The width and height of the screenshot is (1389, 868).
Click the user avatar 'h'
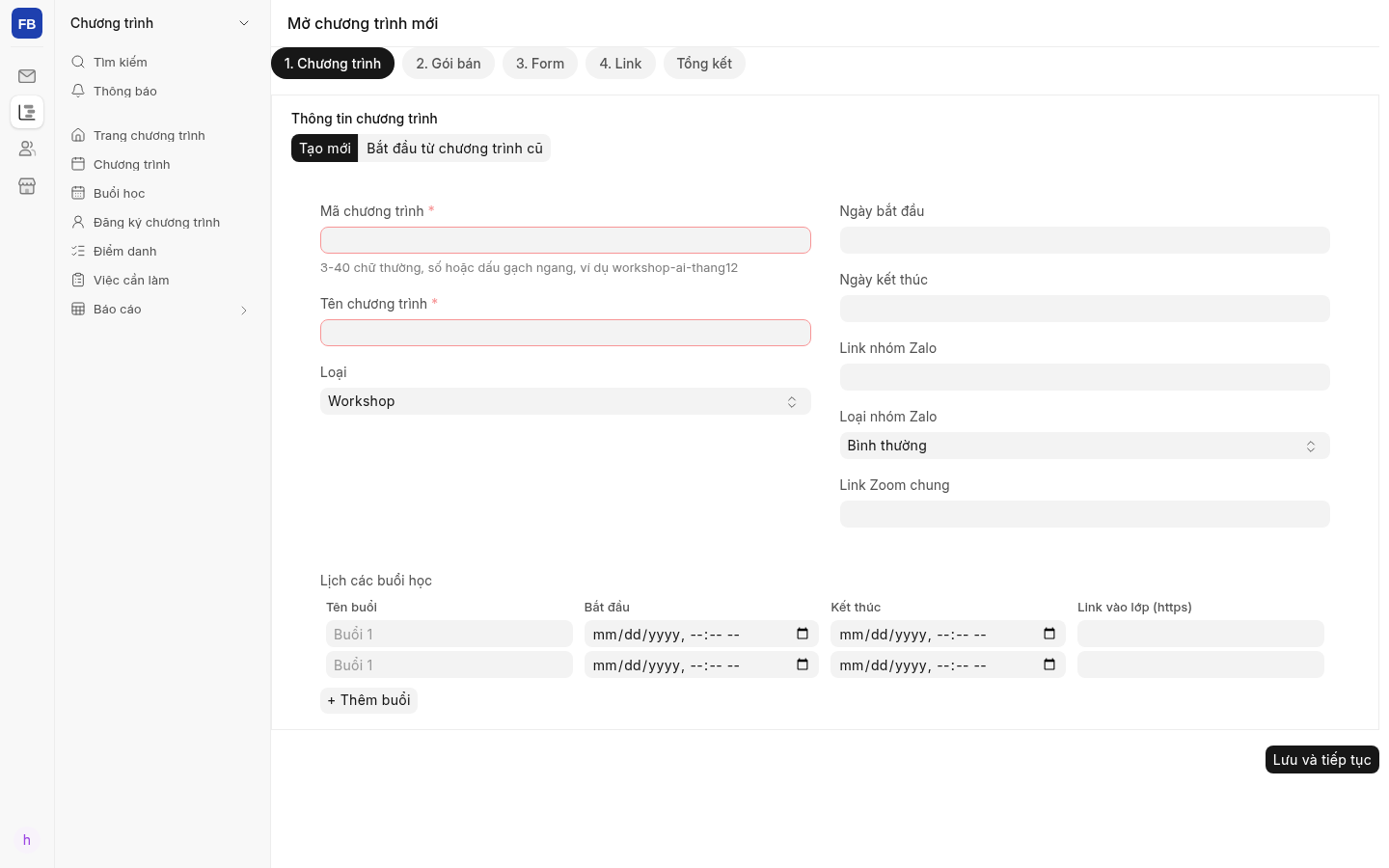(x=27, y=840)
